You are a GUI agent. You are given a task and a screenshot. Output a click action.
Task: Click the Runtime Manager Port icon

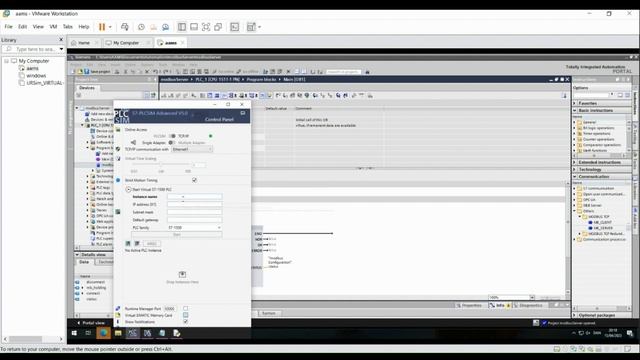click(118, 309)
